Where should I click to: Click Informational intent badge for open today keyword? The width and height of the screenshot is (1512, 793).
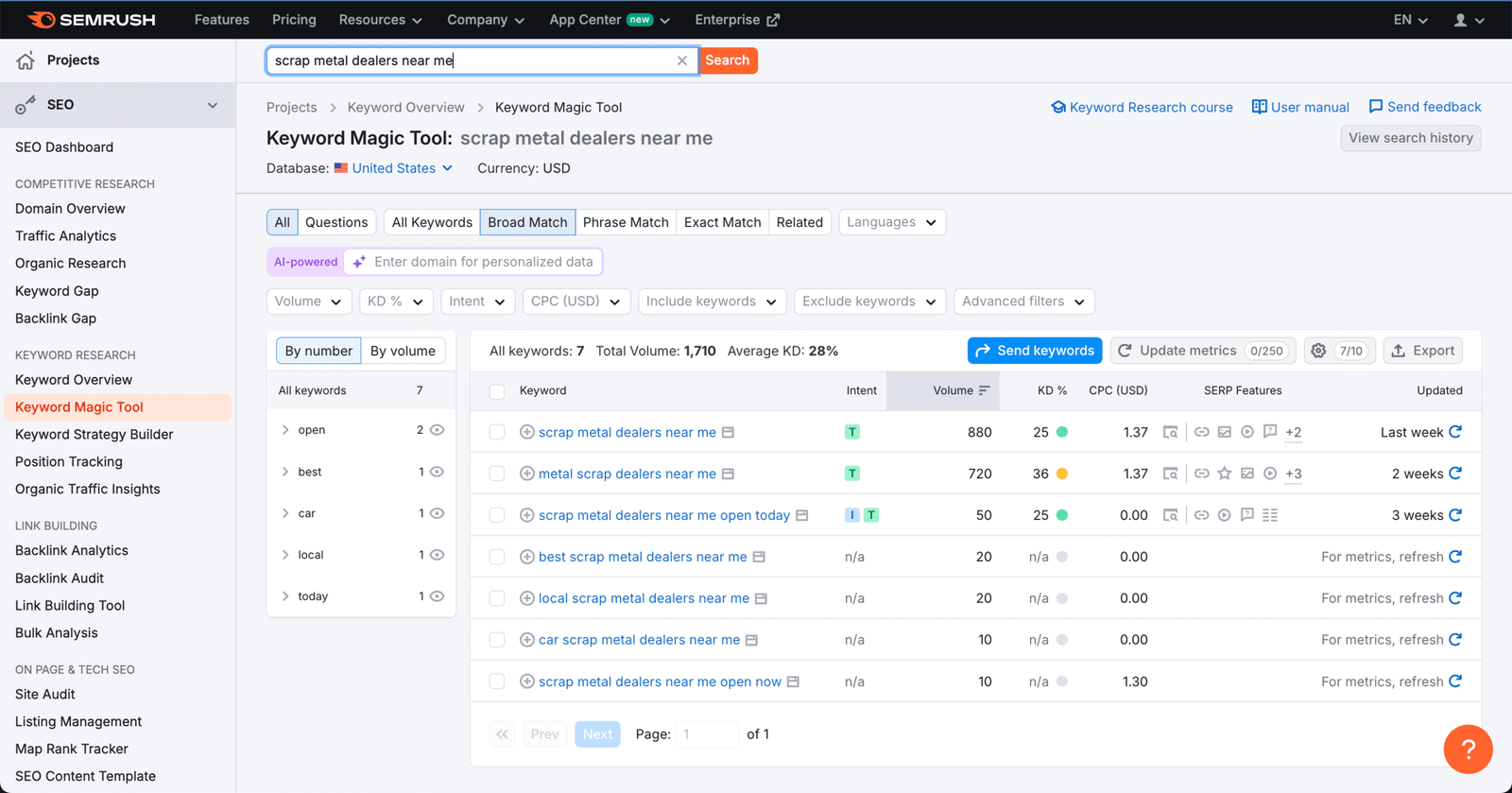click(852, 515)
